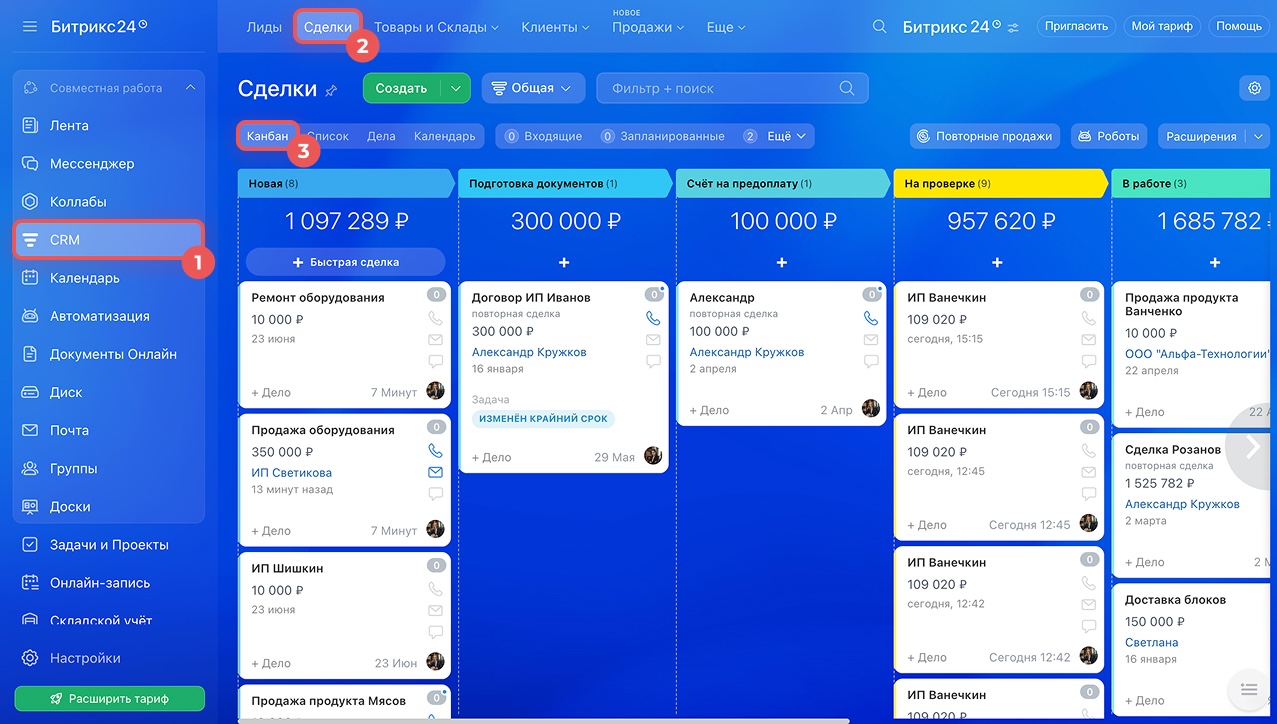Image resolution: width=1277 pixels, height=724 pixels.
Task: Open CRM in the left sidebar
Action: click(108, 240)
